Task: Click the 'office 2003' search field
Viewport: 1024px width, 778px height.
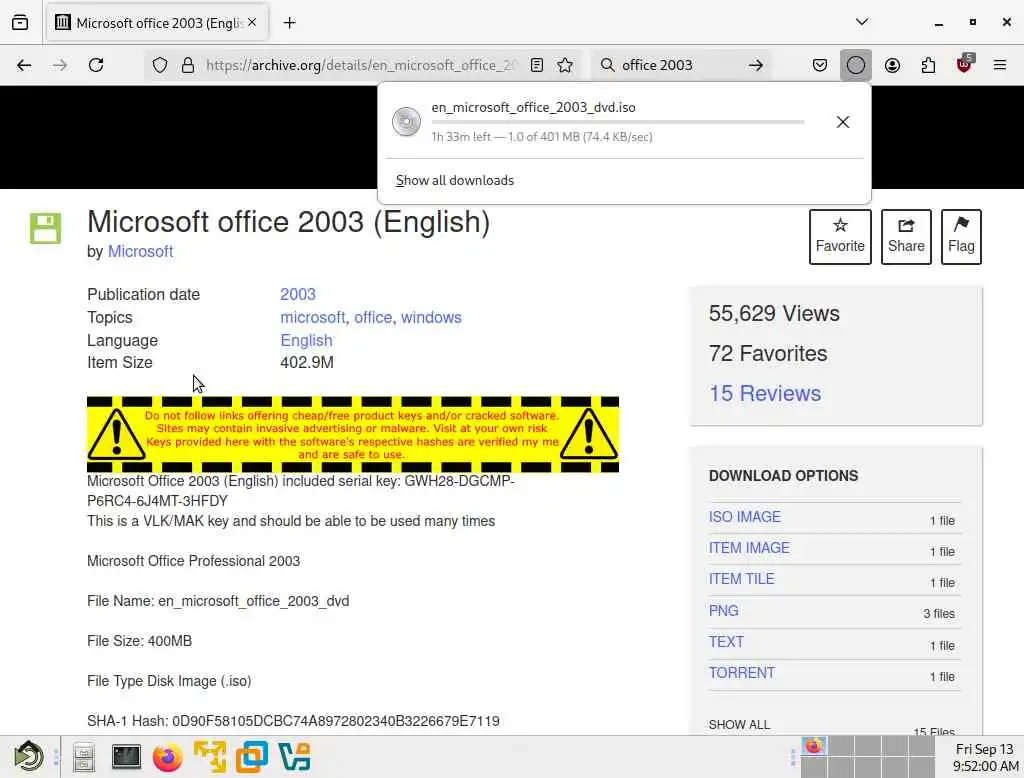Action: (679, 65)
